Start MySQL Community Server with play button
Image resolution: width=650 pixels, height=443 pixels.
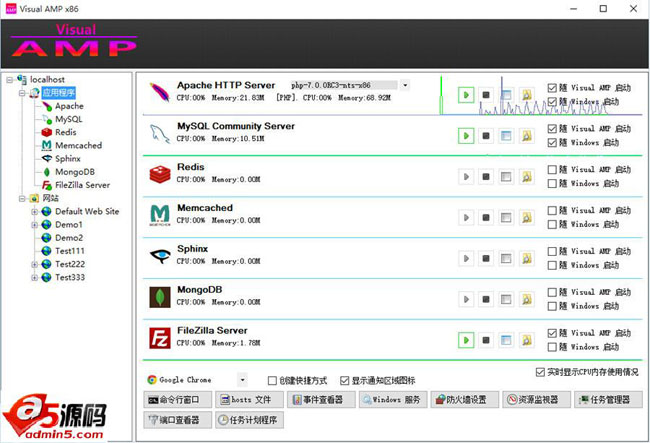(466, 136)
